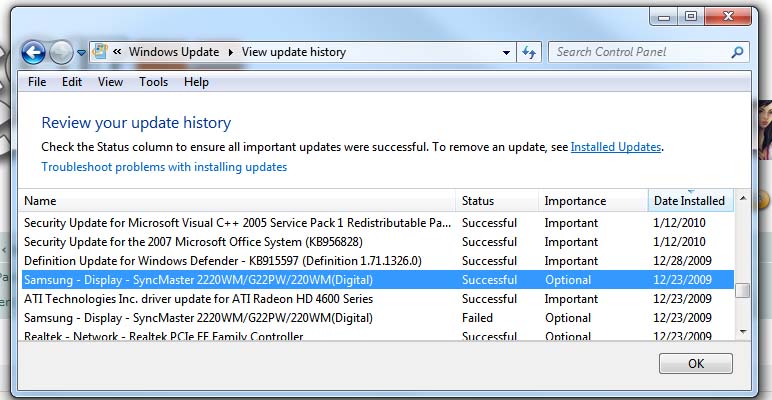Sort by the Status column header
Viewport: 772px width, 400px height.
[x=478, y=201]
